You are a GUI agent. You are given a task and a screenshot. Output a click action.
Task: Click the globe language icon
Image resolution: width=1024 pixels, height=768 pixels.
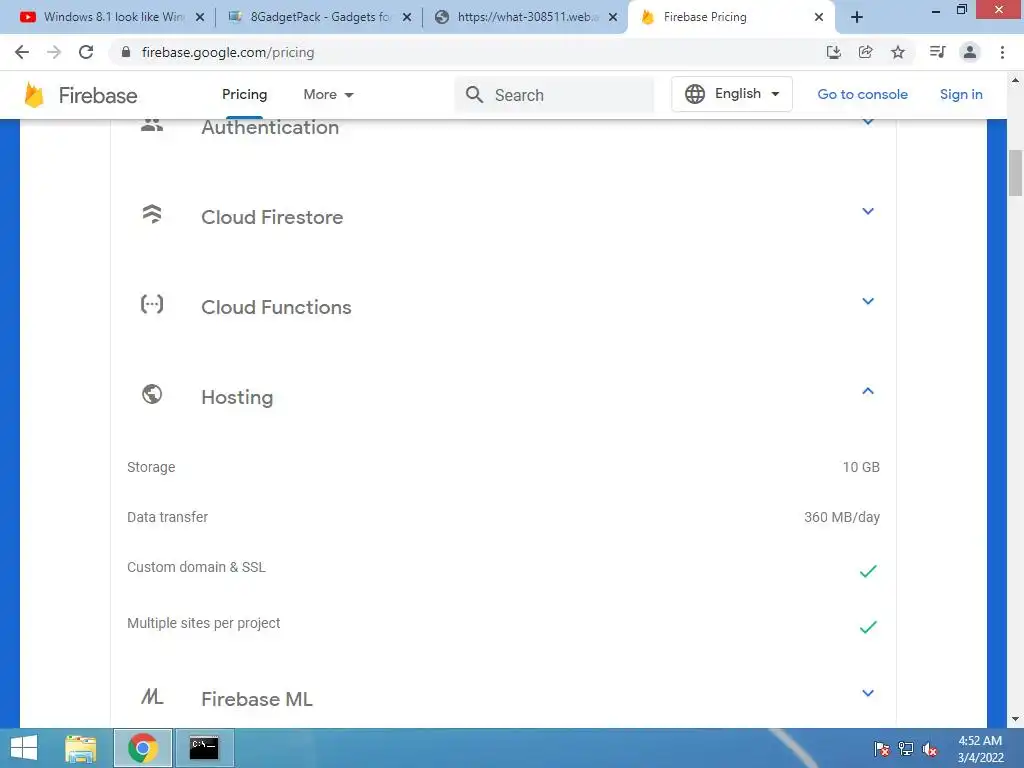pyautogui.click(x=694, y=93)
